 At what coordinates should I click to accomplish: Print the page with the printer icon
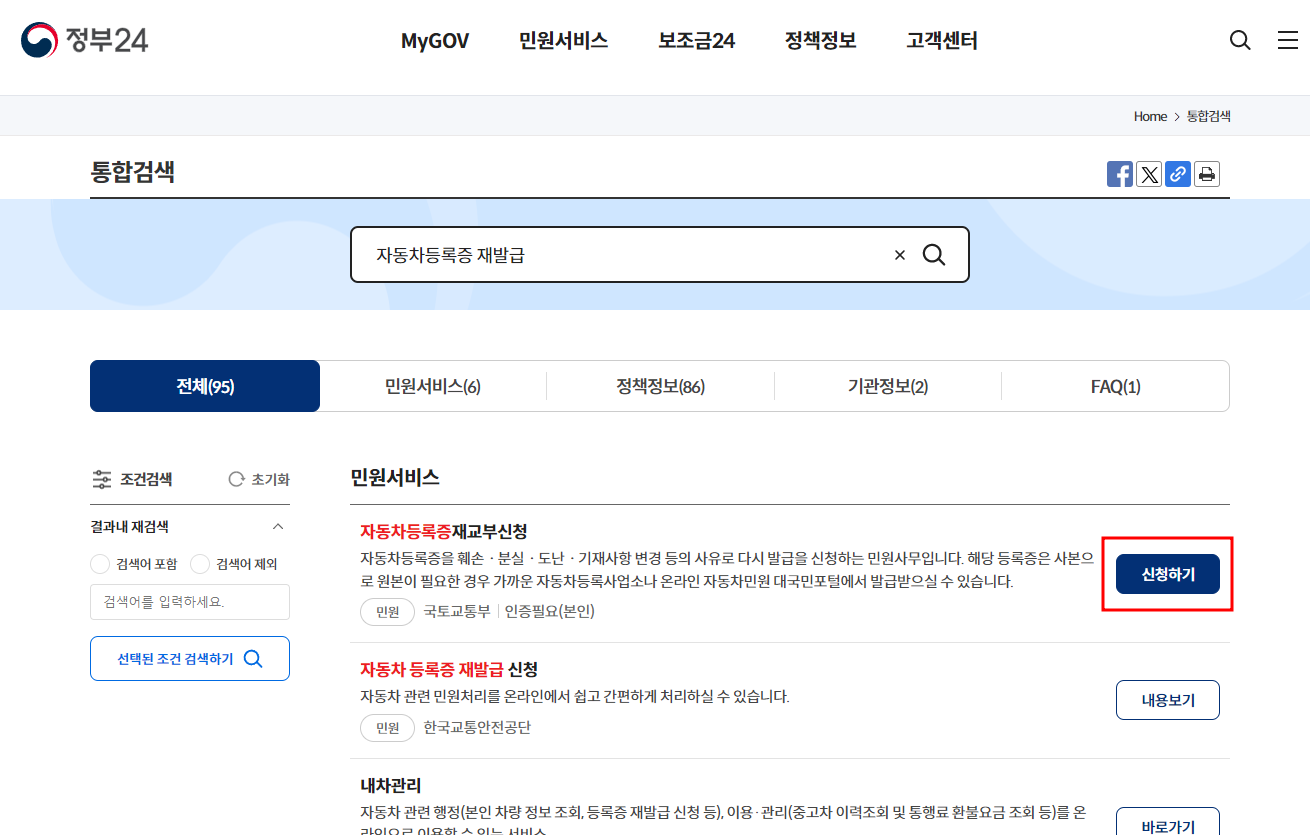pyautogui.click(x=1207, y=173)
